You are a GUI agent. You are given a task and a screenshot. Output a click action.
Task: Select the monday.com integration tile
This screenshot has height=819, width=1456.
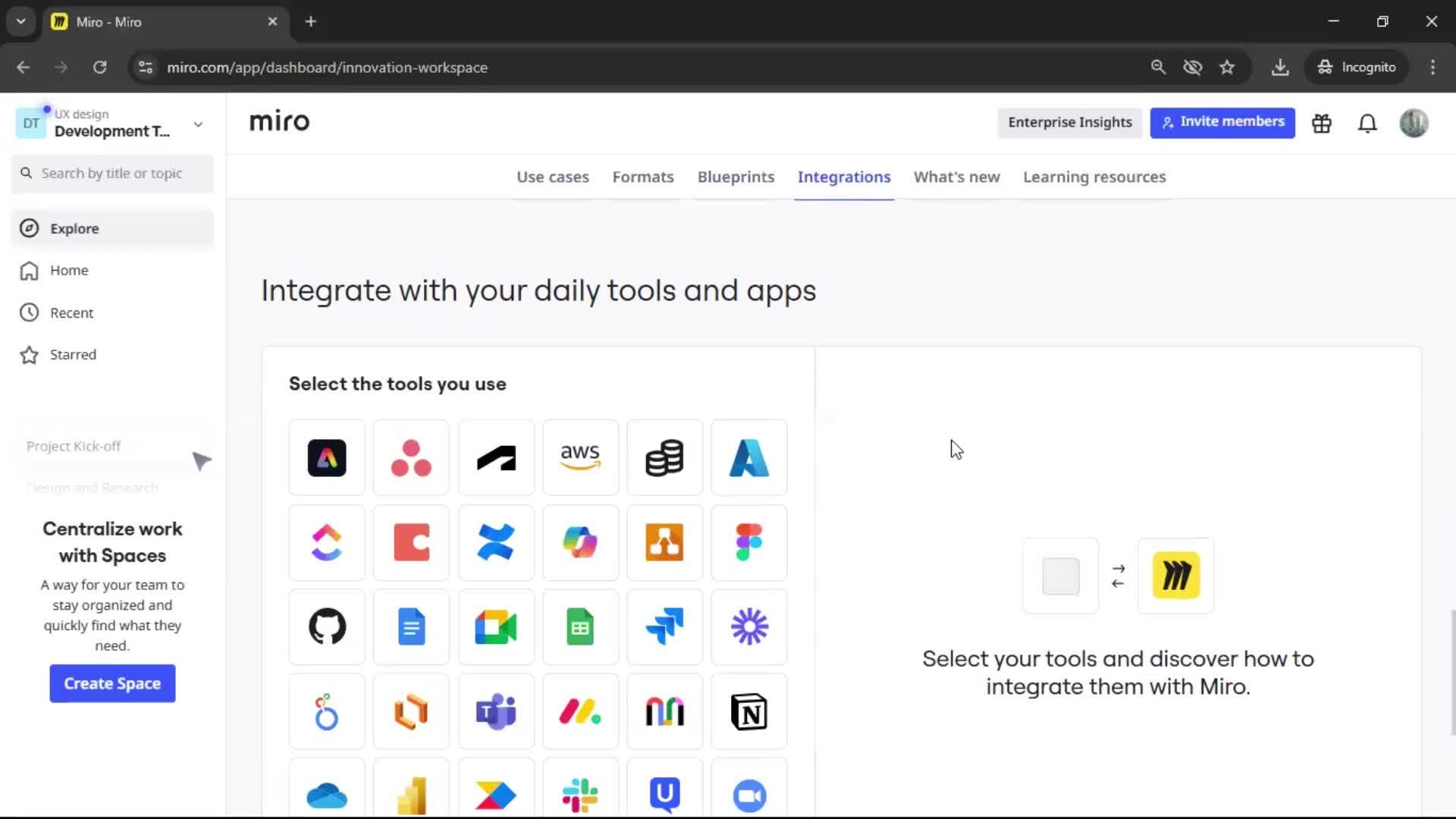coord(580,712)
